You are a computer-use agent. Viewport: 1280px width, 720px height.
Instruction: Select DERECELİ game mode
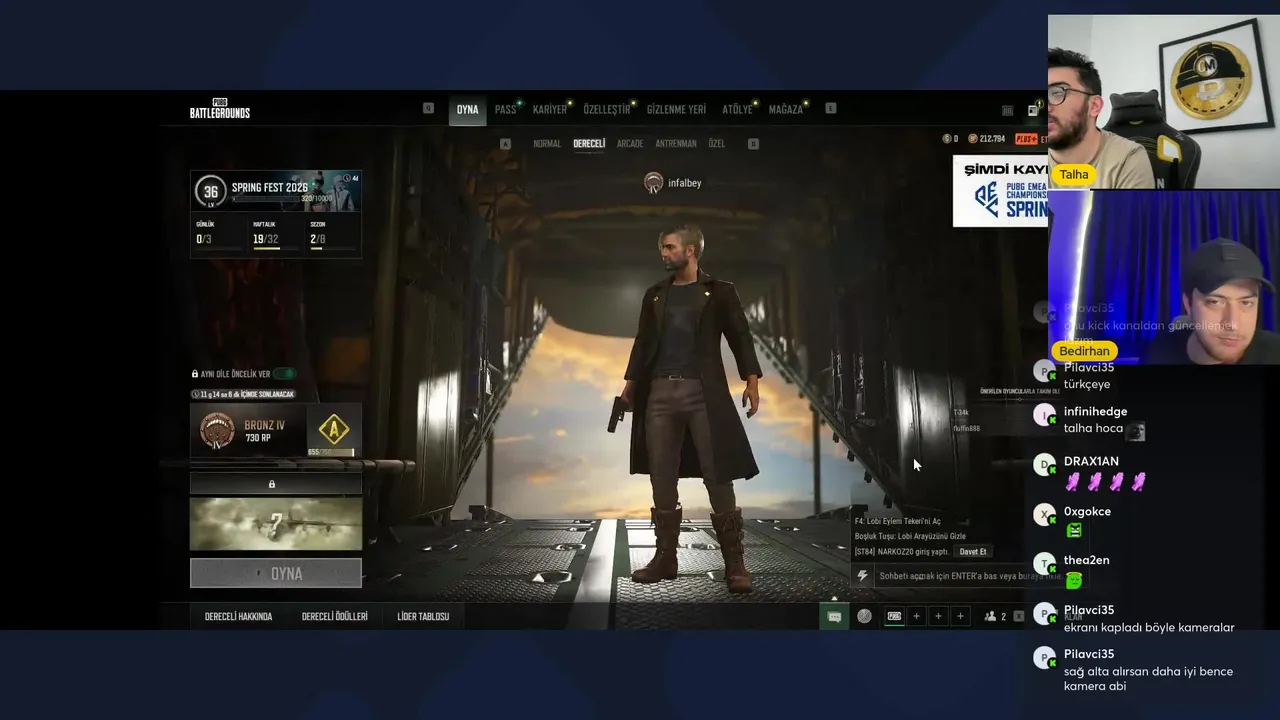click(589, 144)
